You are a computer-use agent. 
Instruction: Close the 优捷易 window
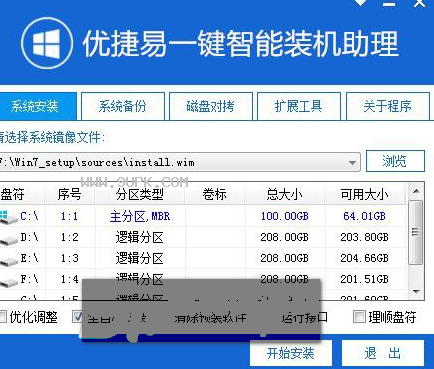point(419,3)
